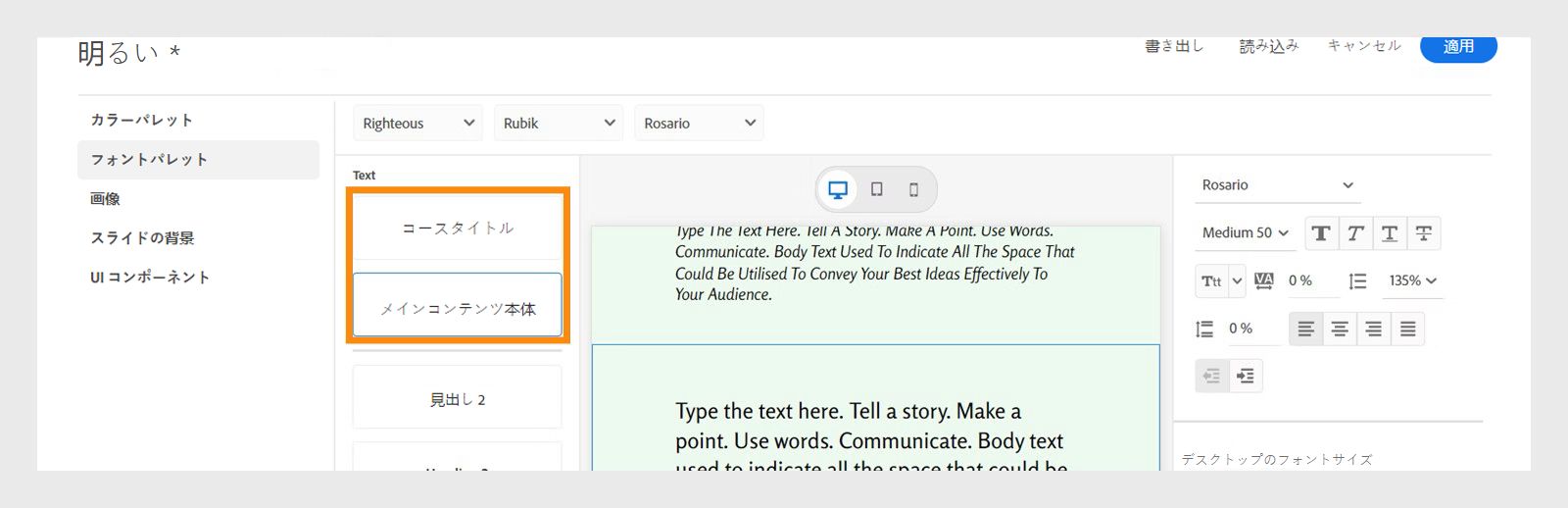1568x508 pixels.
Task: Select the UI コンポーネント menu item
Action: coord(150,278)
